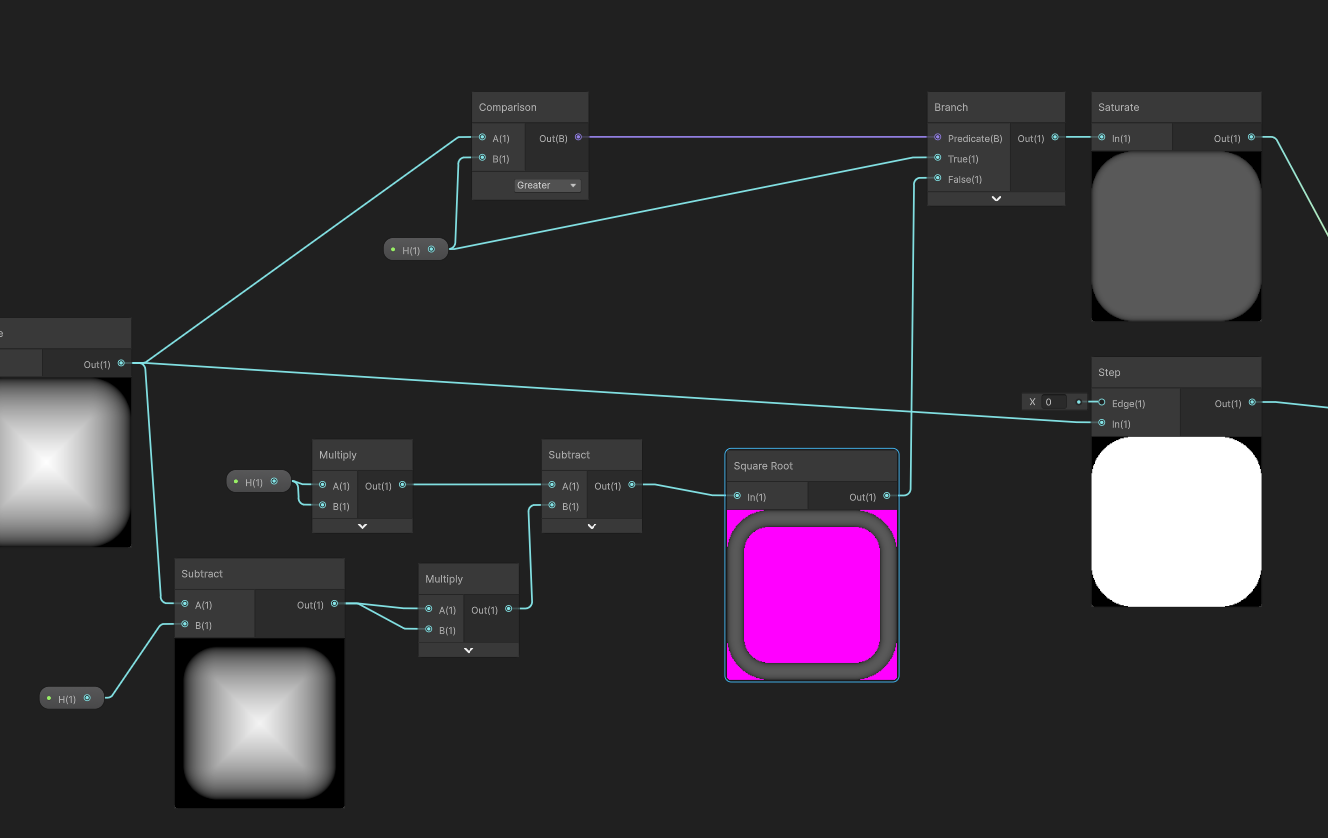Click the Square Root node's Out(1) port

[x=887, y=496]
